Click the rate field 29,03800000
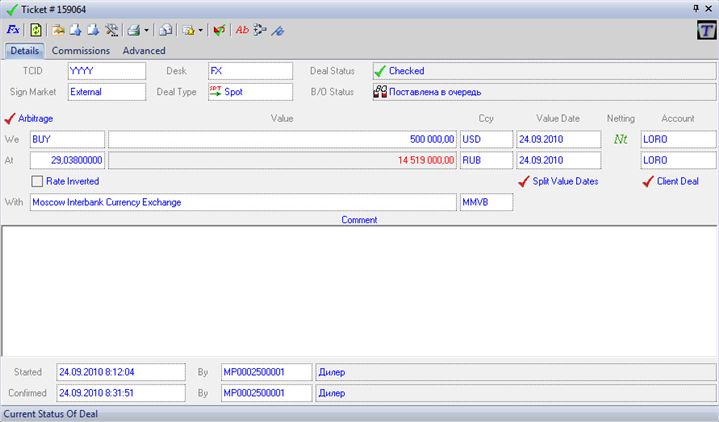719x422 pixels. (67, 160)
